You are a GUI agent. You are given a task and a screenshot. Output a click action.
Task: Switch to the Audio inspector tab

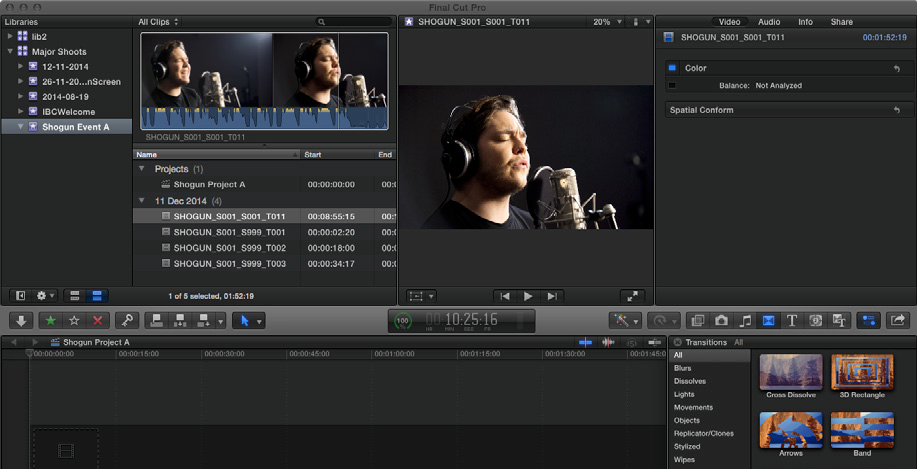point(768,21)
